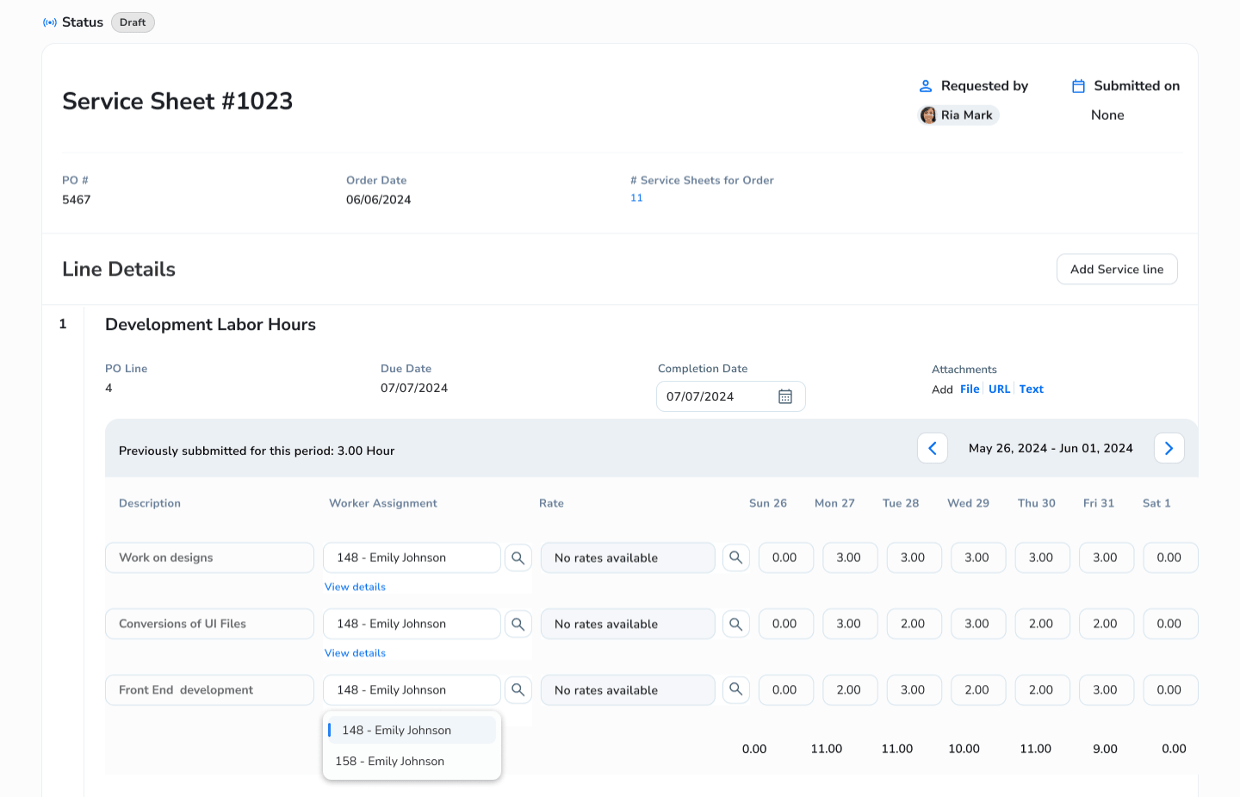1240x798 pixels.
Task: Click the Service Sheet #1023 heading
Action: (x=177, y=101)
